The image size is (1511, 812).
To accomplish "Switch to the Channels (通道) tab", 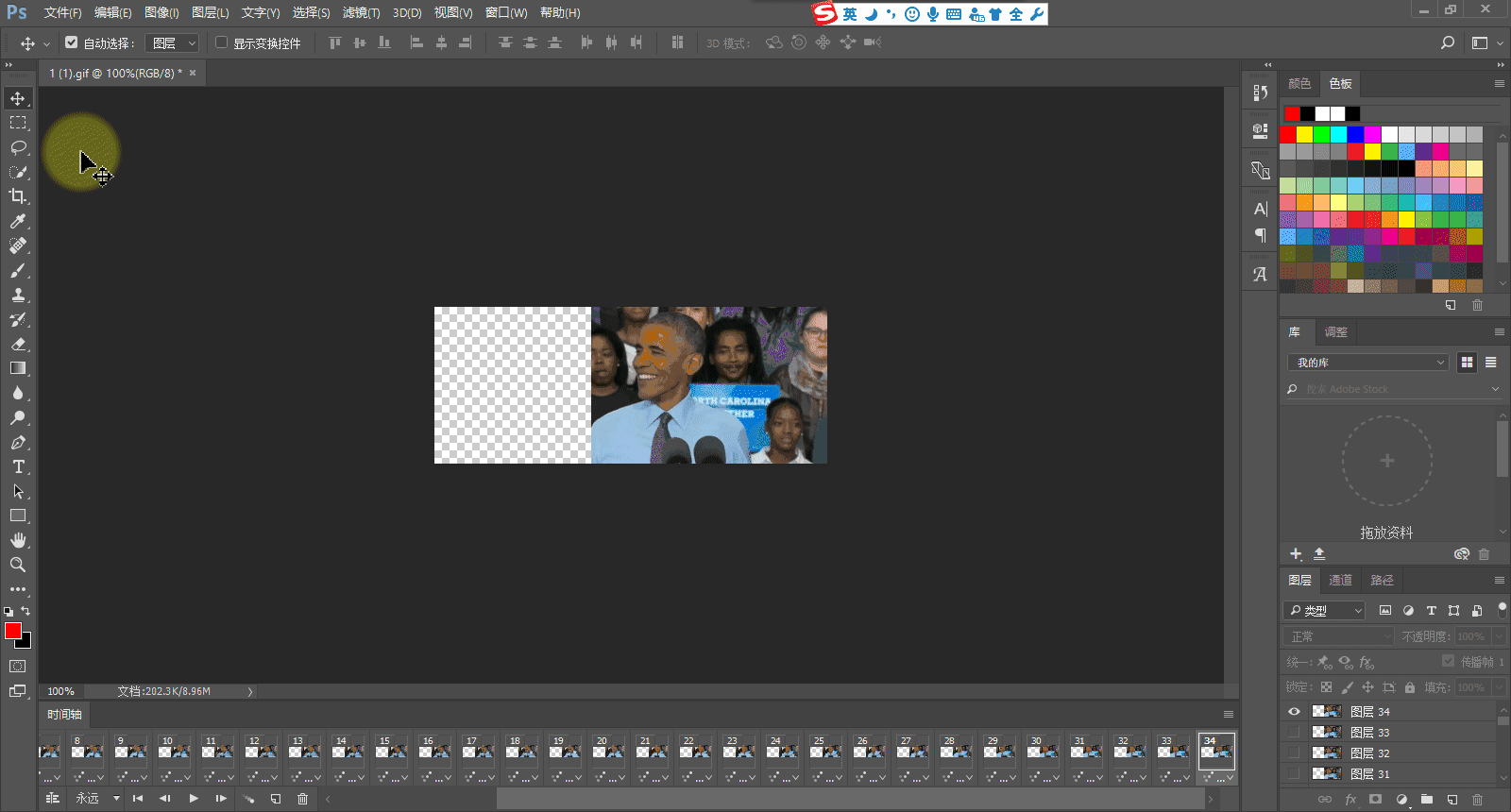I will pyautogui.click(x=1340, y=580).
